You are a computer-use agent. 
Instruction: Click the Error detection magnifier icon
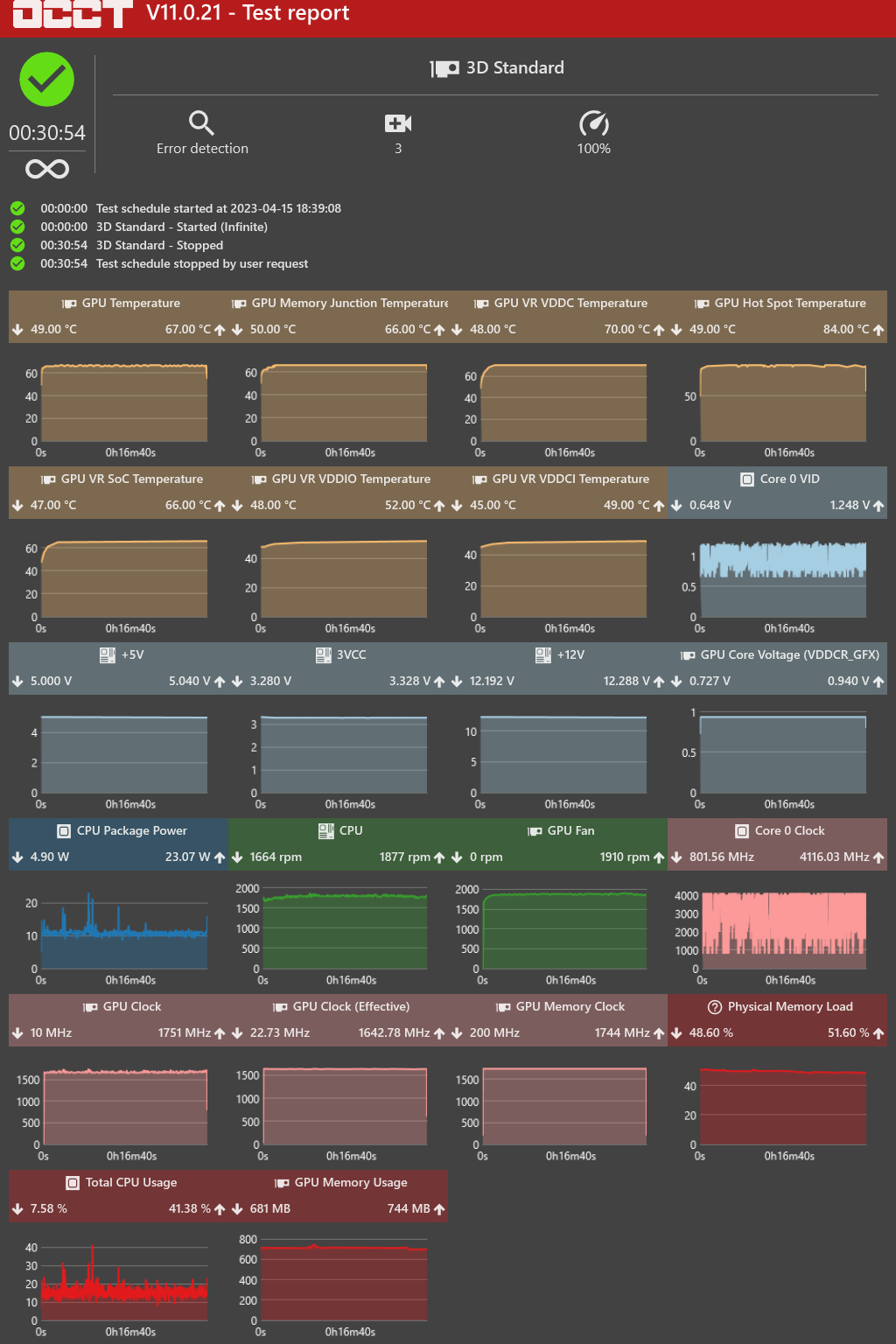click(201, 122)
